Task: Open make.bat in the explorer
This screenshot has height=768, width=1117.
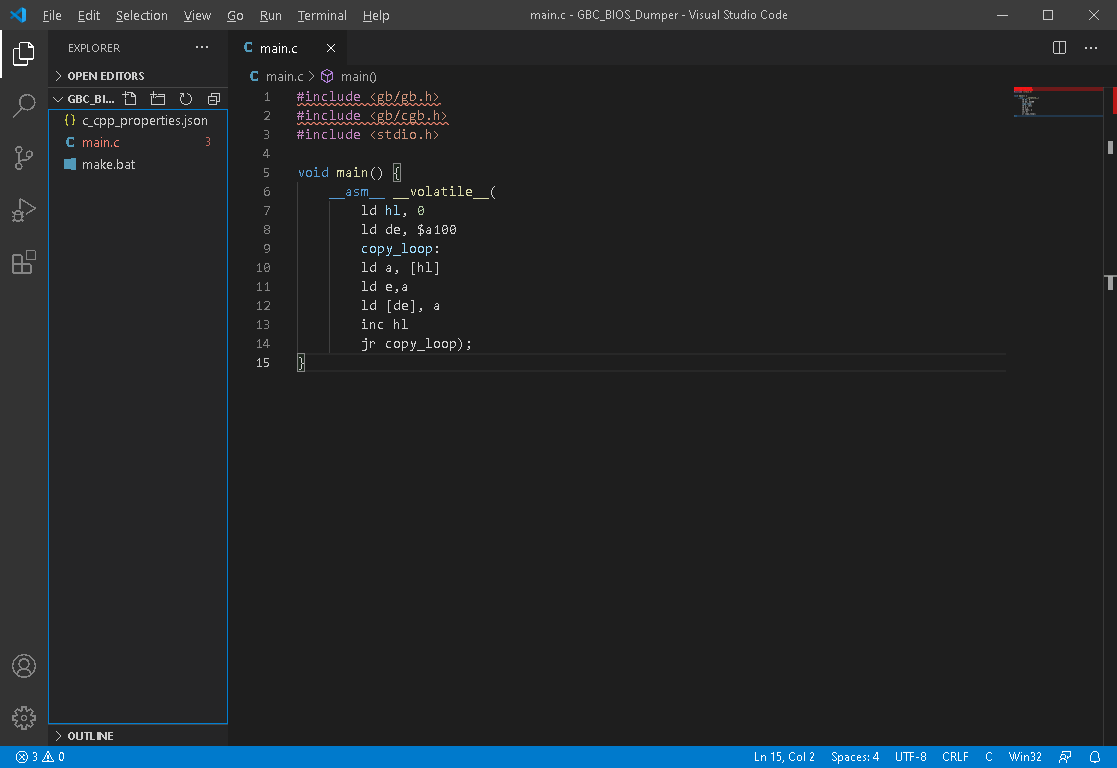Action: (x=137, y=165)
